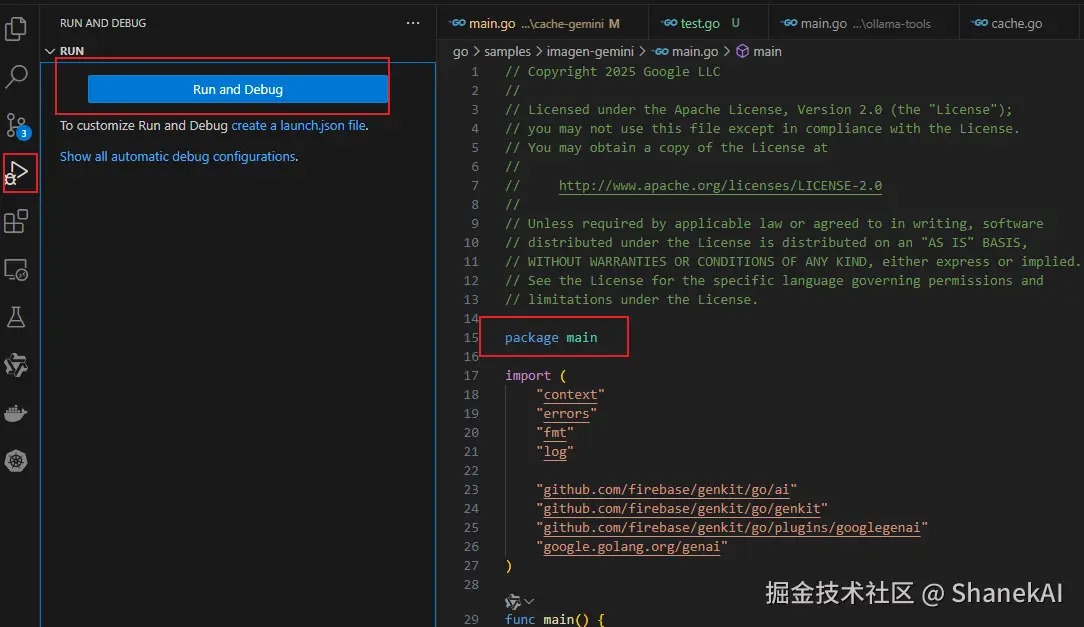Click the main.go breadcrumb segment
This screenshot has width=1084, height=627.
[x=695, y=51]
